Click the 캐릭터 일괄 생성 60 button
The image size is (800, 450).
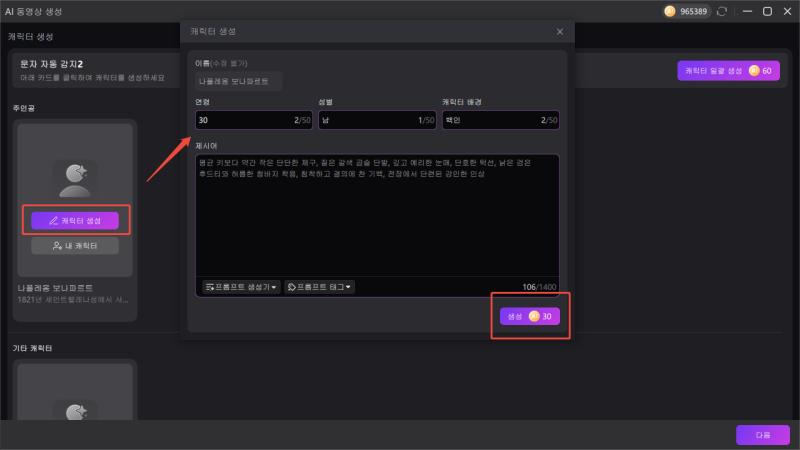[x=728, y=70]
